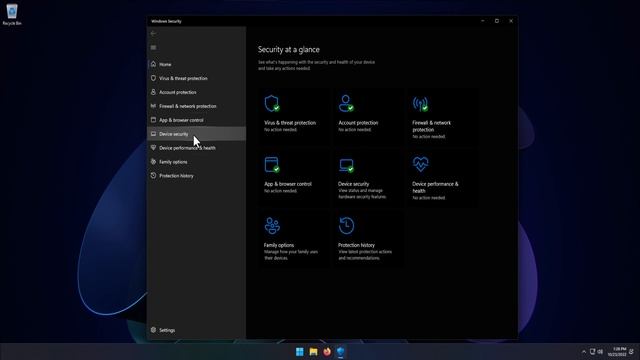Viewport: 640px width, 360px height.
Task: Select Device security in sidebar
Action: tap(196, 134)
